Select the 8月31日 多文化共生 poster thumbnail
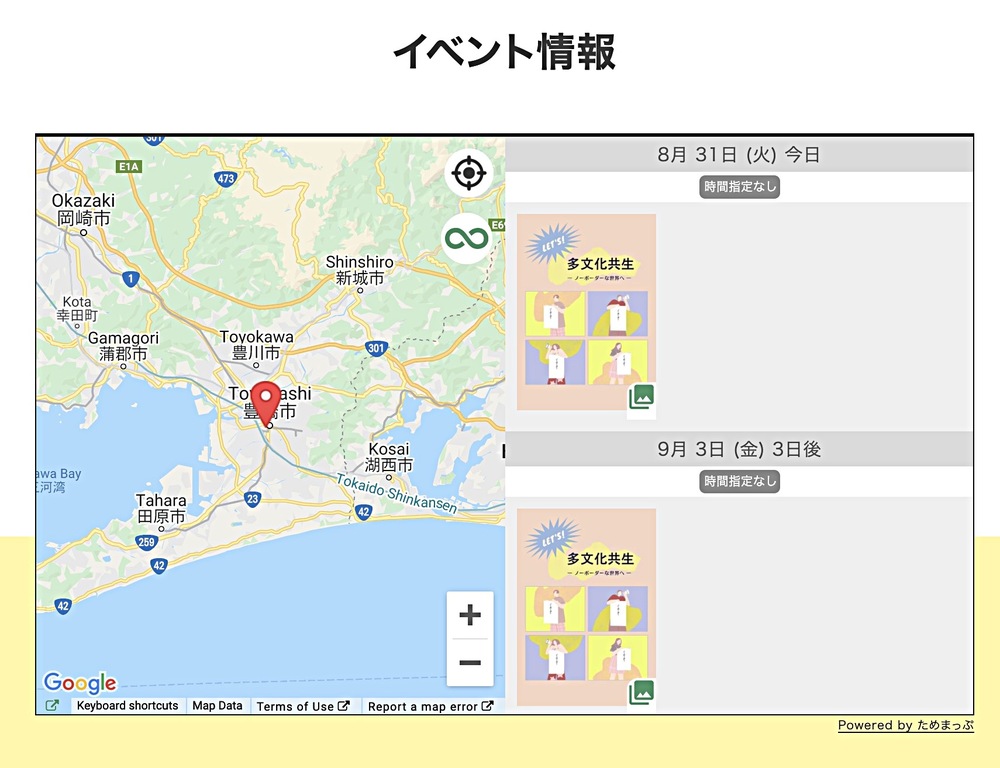Viewport: 1000px width, 768px height. (586, 312)
